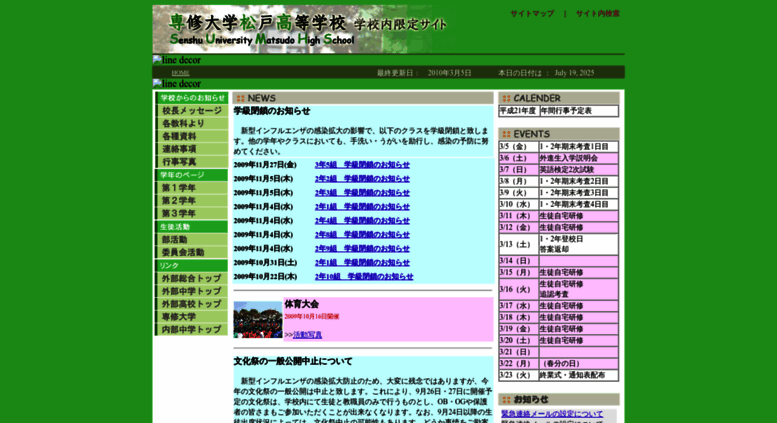Select the 最終更新日 2010年3月5日 text
The image size is (777, 423).
[x=424, y=73]
